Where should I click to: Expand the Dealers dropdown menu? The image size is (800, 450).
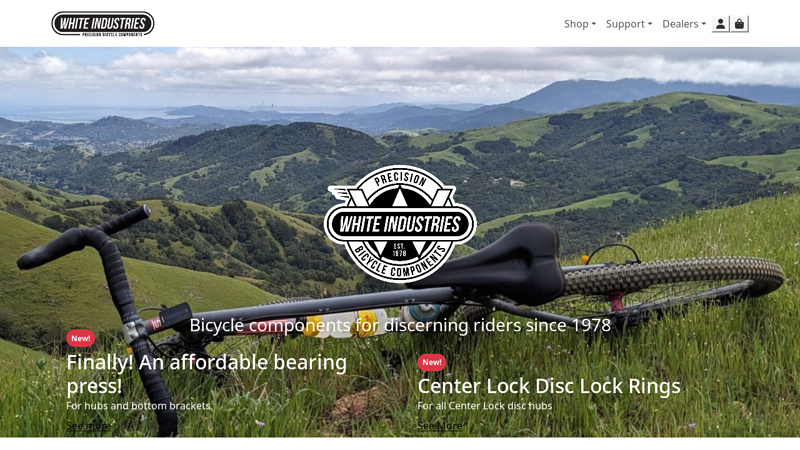(684, 24)
